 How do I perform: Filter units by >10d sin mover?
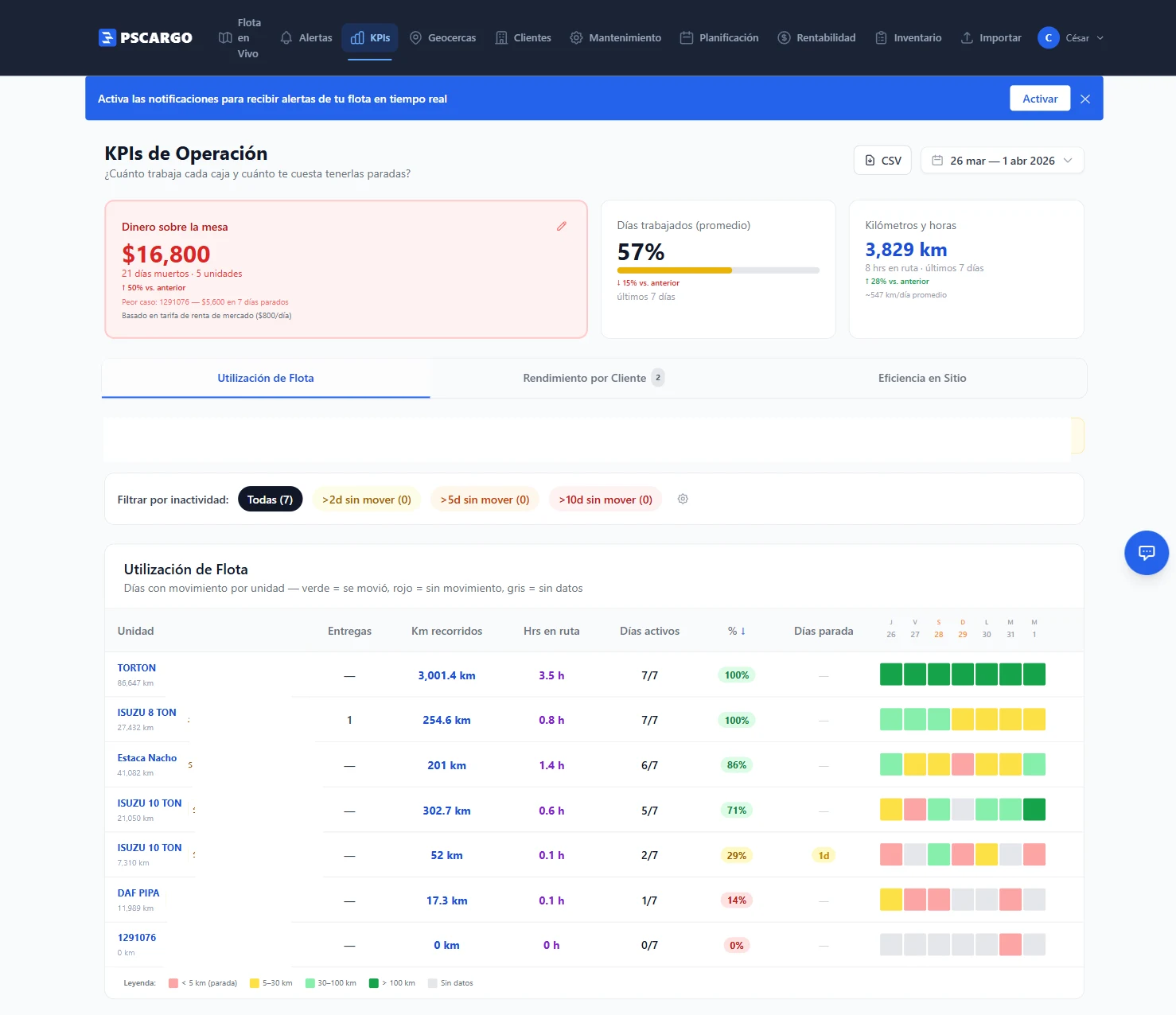point(605,500)
